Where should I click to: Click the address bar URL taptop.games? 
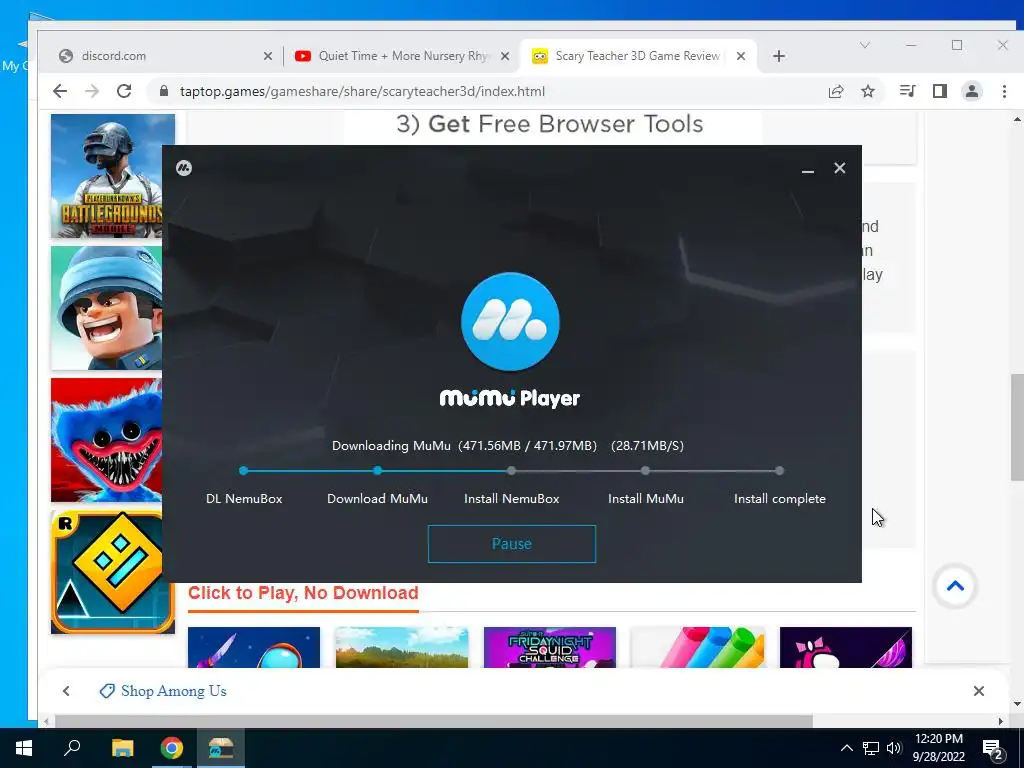tap(362, 91)
